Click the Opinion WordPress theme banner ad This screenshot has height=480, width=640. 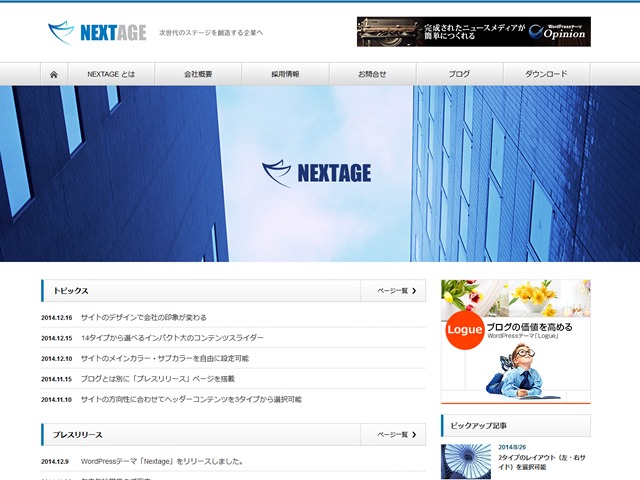[x=474, y=31]
